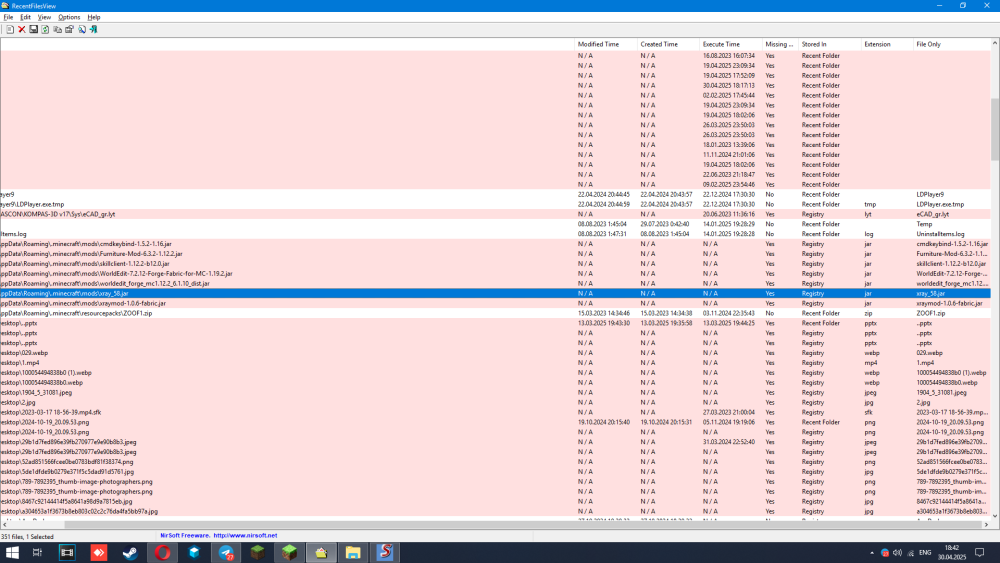This screenshot has width=1000, height=563.
Task: Select the cmdkeybind-1.5.2-1.16.jar row
Action: [495, 244]
